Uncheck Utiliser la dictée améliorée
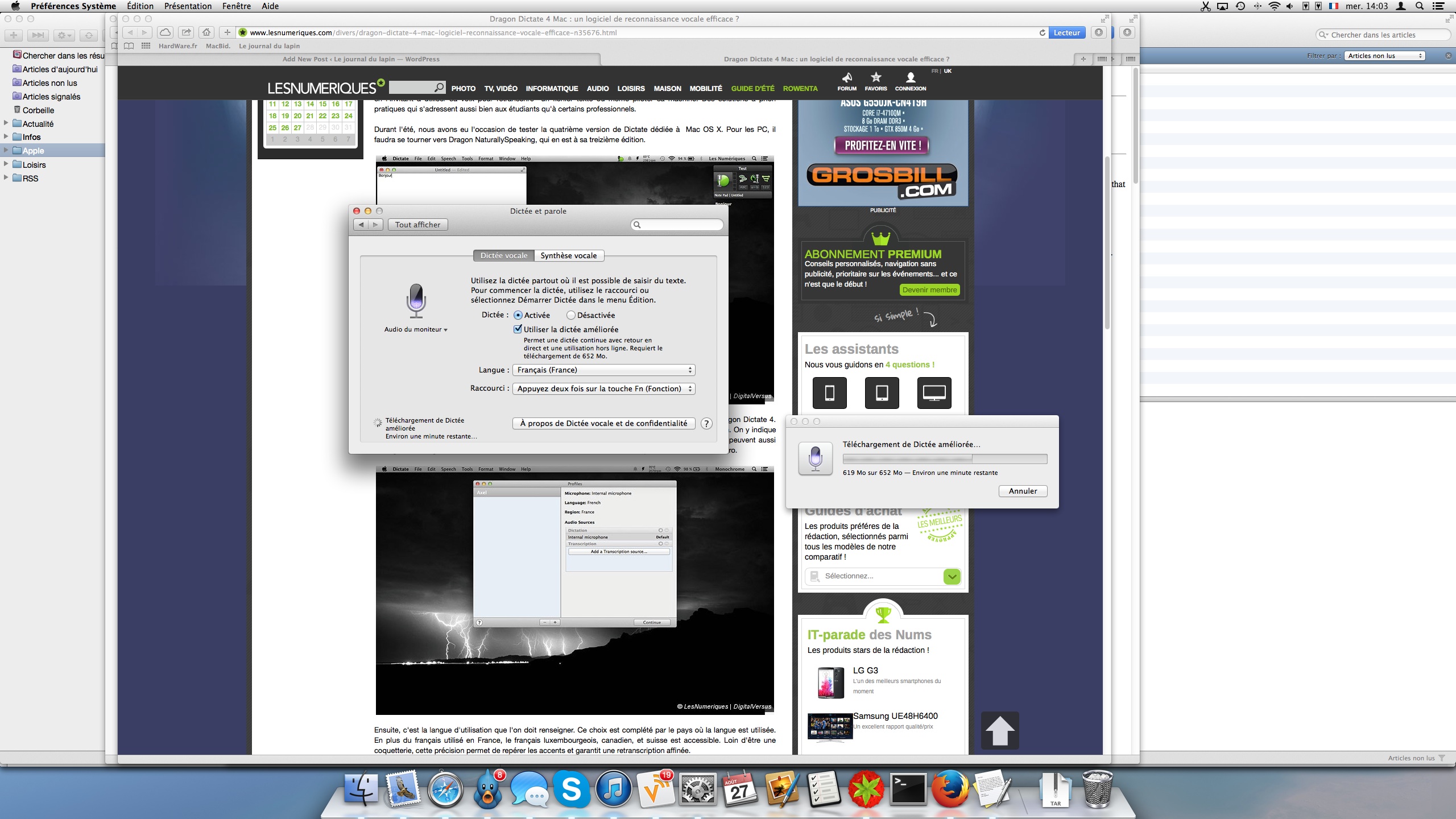Viewport: 1456px width, 819px height. click(x=518, y=329)
